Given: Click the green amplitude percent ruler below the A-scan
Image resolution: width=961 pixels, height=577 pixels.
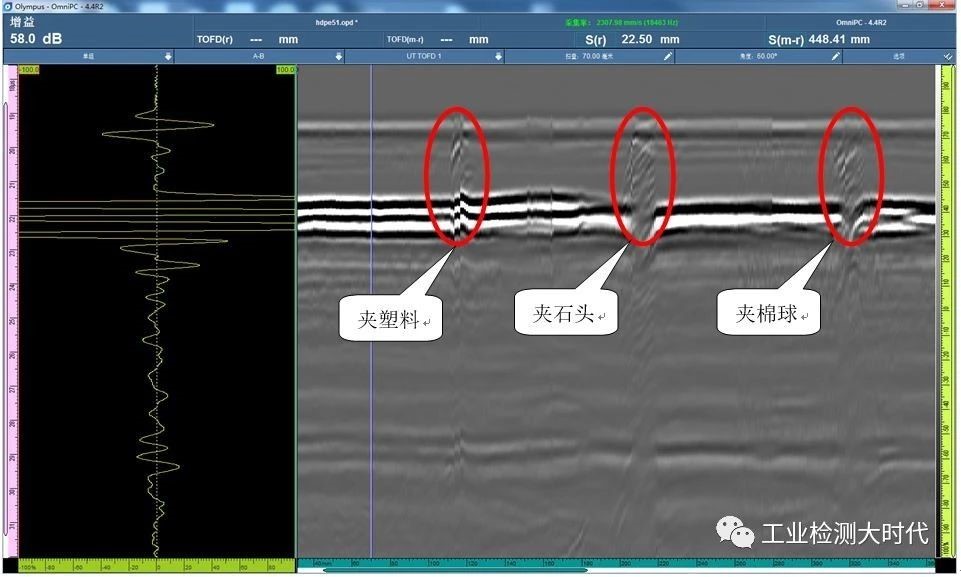Looking at the screenshot, I should (x=156, y=565).
